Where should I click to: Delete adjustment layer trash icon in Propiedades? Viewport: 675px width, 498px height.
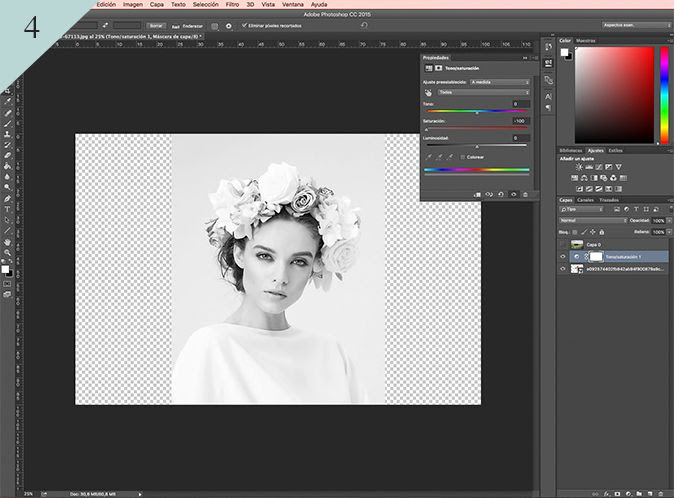click(x=525, y=195)
